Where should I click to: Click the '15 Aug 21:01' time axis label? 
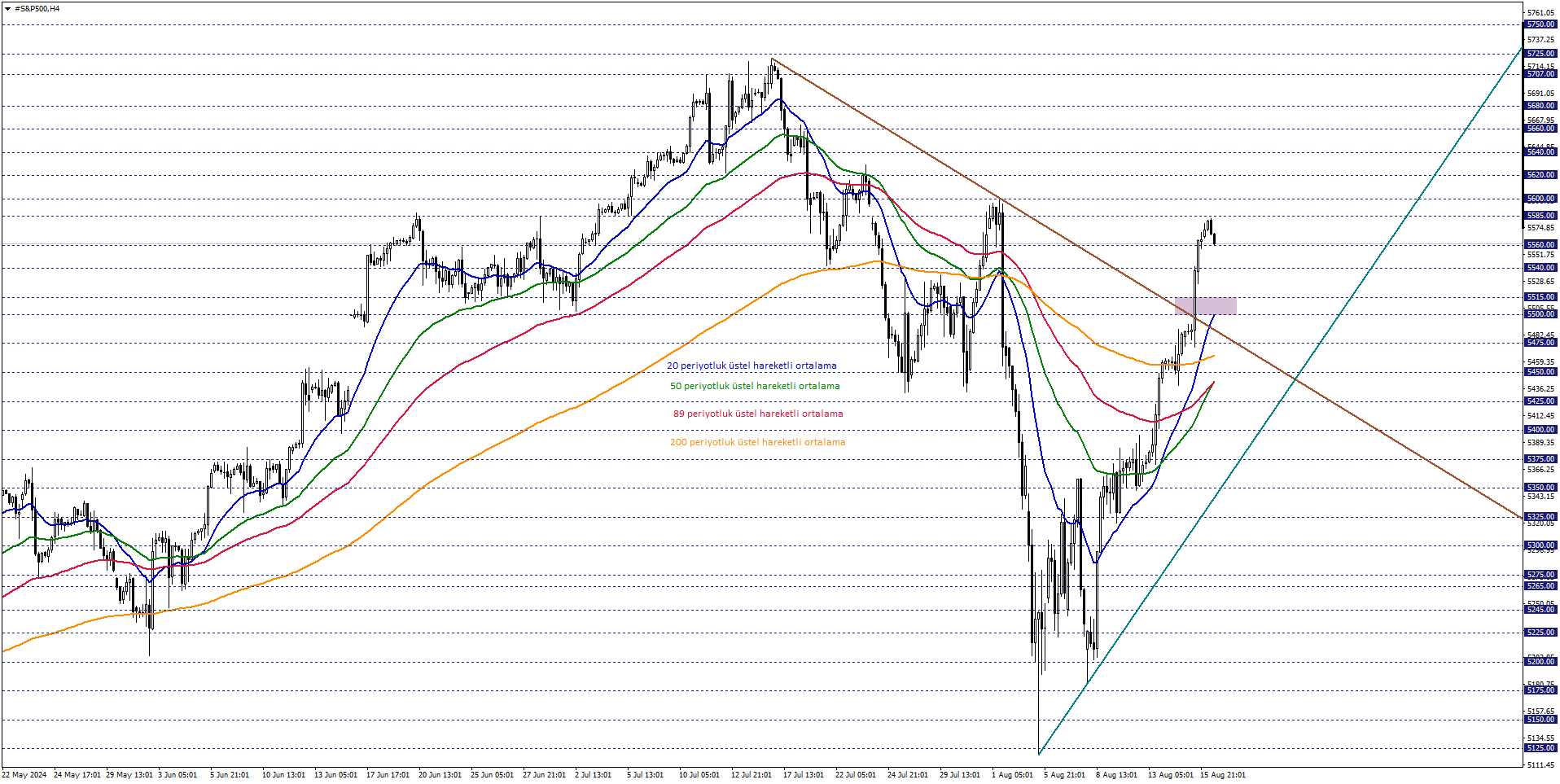tap(1222, 775)
